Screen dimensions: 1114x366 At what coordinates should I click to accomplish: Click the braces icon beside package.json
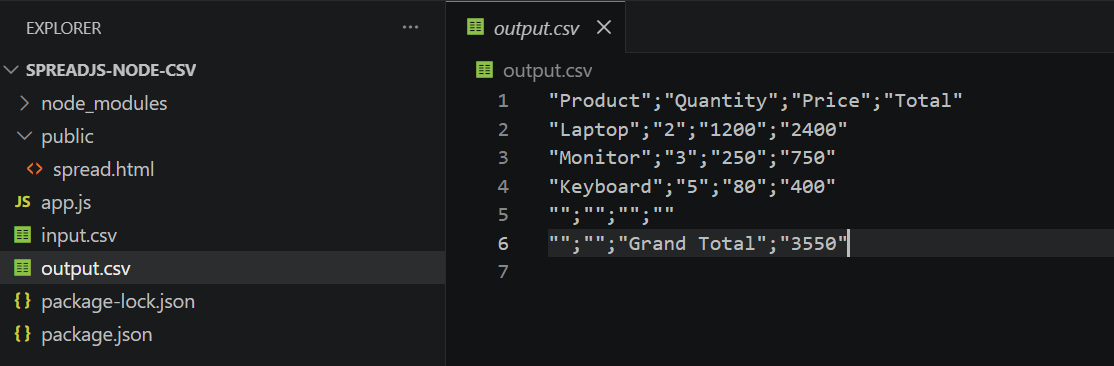click(x=23, y=334)
